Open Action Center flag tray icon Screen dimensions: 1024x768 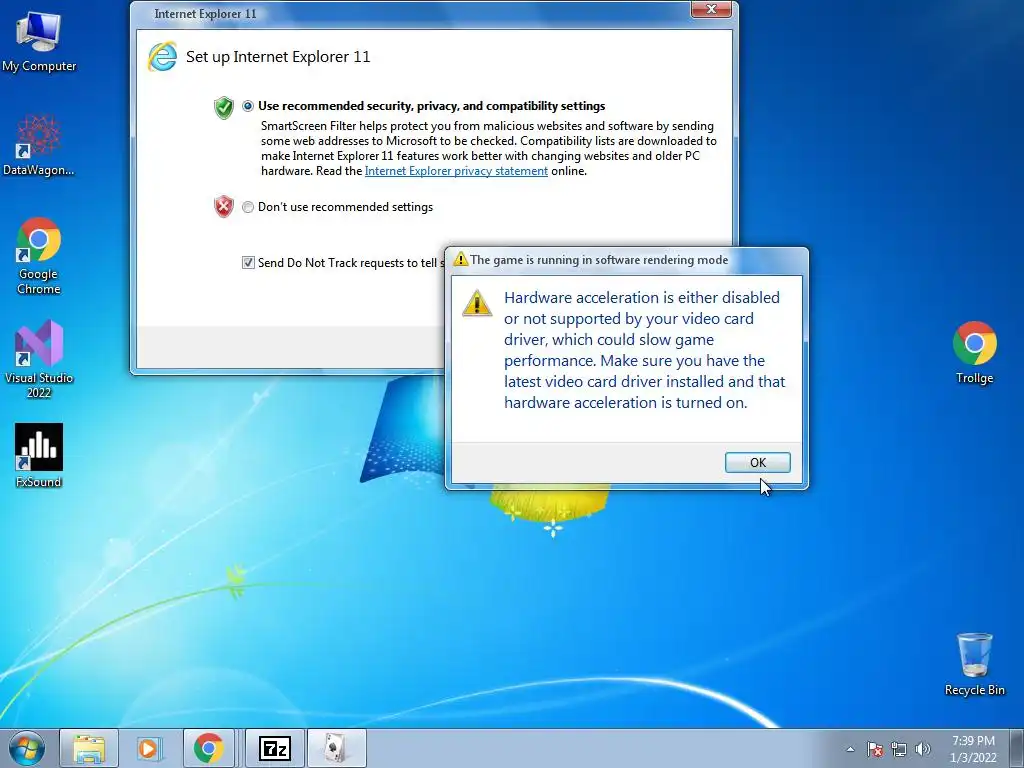coord(875,749)
